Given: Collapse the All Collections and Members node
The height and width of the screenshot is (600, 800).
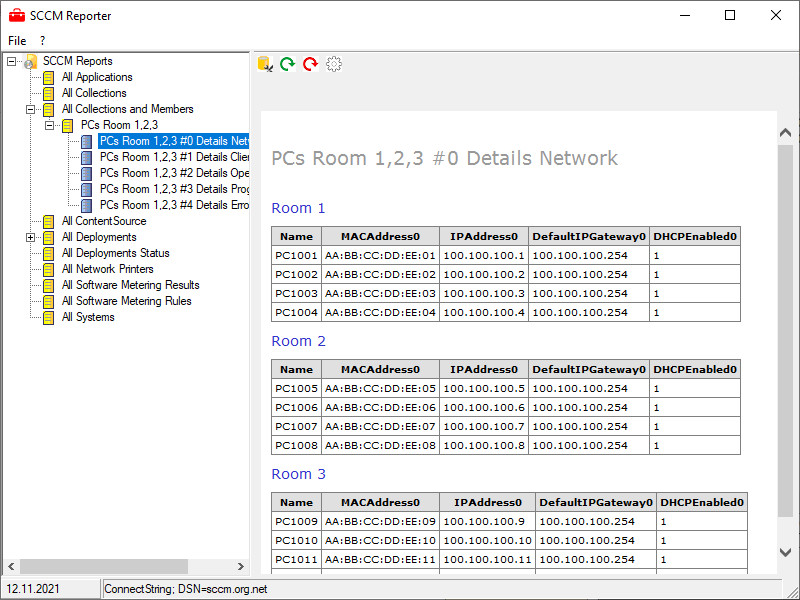Looking at the screenshot, I should coord(31,109).
